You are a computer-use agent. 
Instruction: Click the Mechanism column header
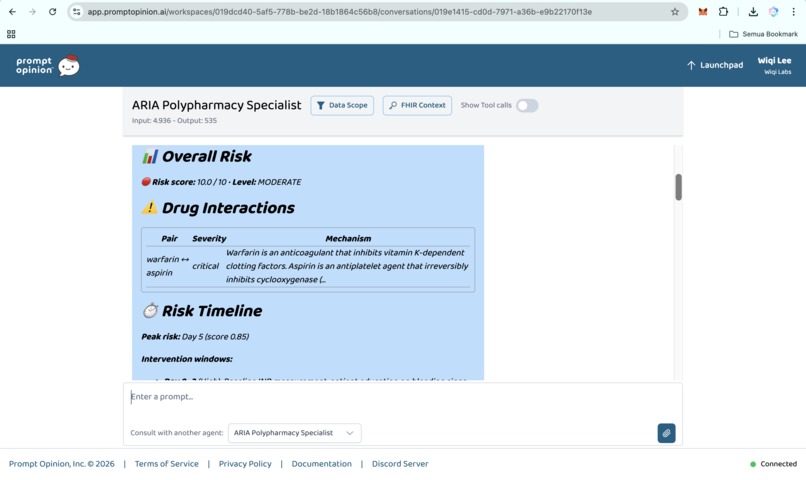[348, 238]
